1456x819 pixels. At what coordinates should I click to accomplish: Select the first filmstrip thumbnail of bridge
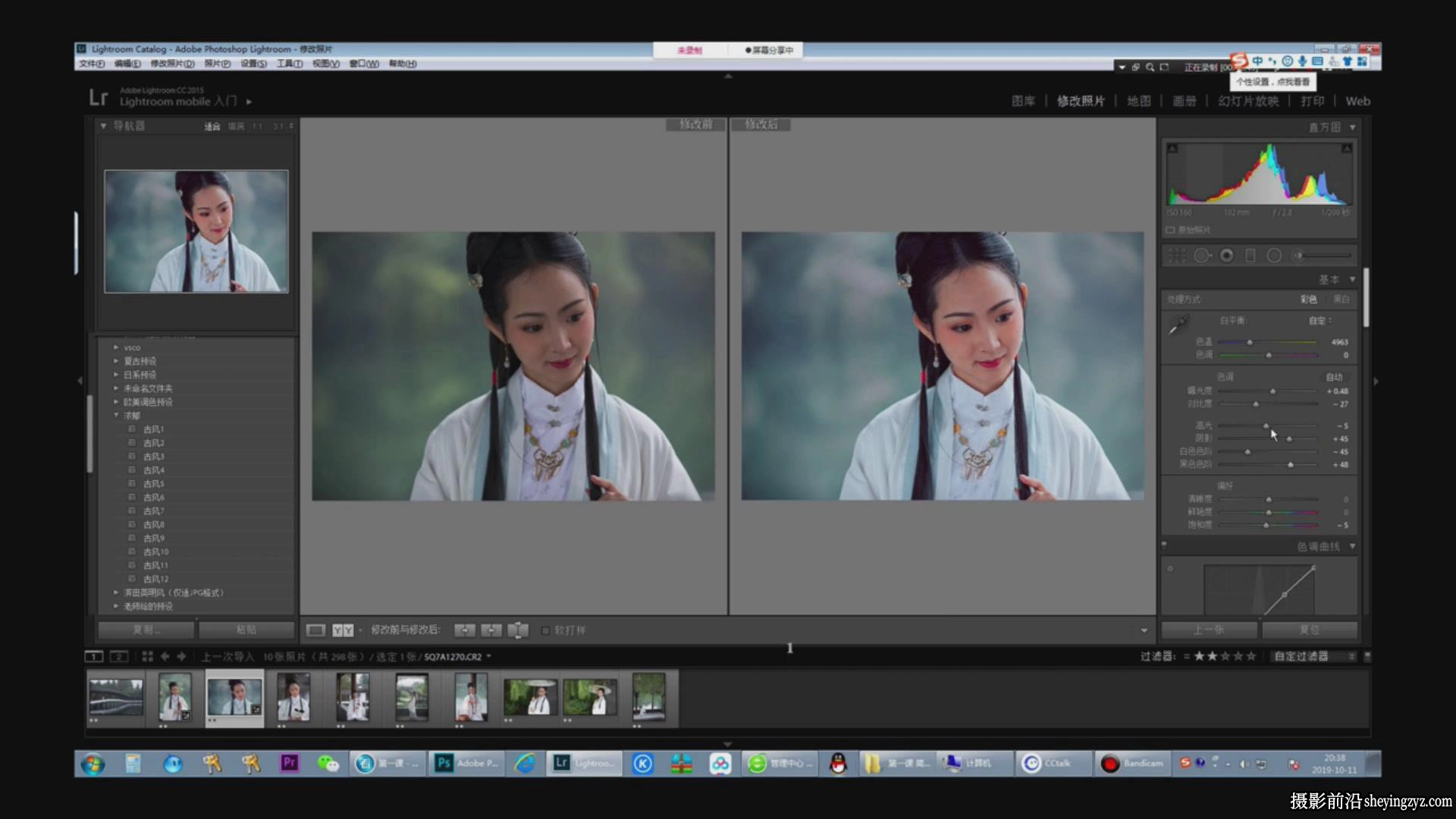116,697
